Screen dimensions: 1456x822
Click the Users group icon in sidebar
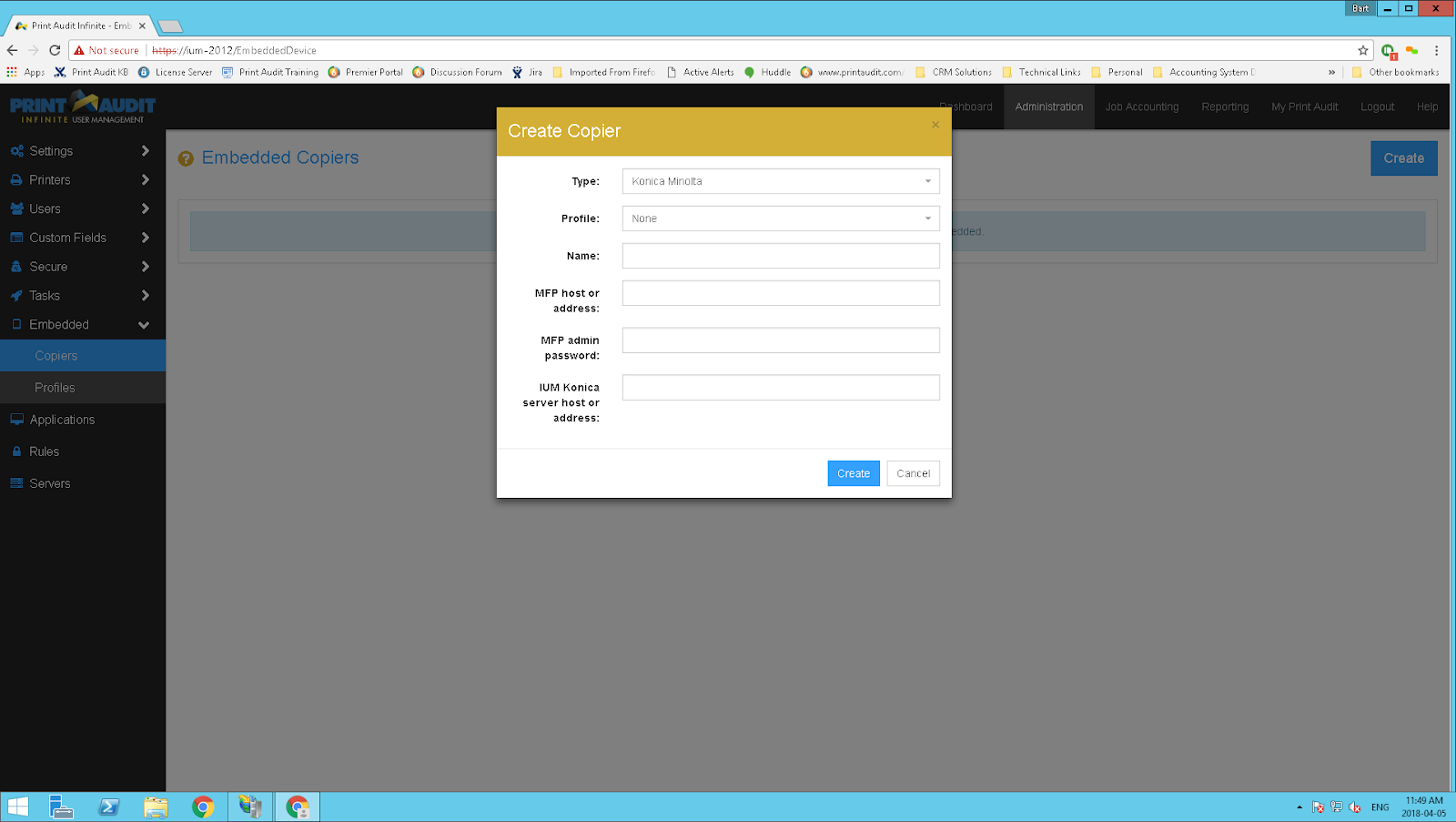(x=16, y=208)
